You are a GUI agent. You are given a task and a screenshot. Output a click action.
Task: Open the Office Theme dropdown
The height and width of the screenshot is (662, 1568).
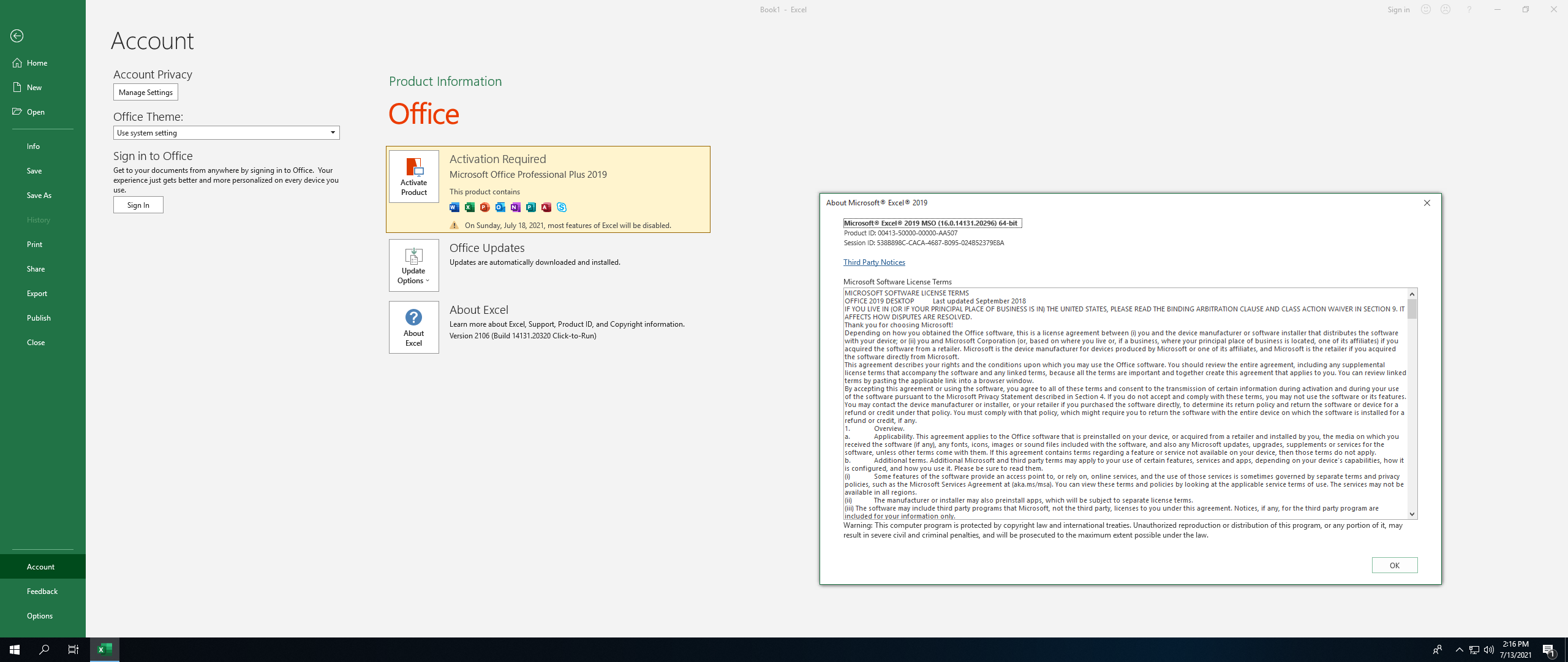pos(226,132)
